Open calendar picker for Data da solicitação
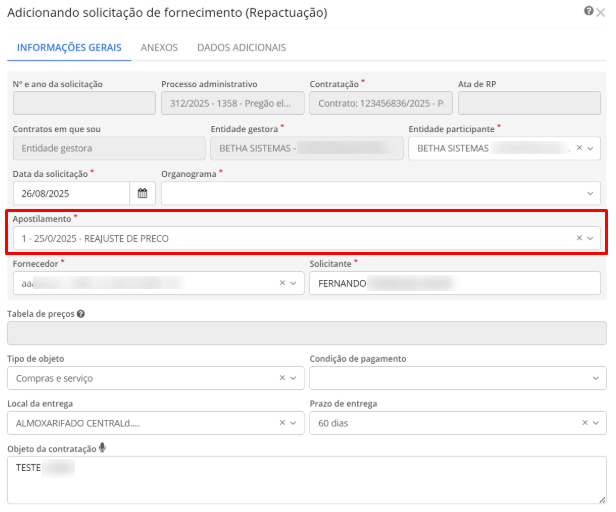This screenshot has height=512, width=616. coord(142,193)
